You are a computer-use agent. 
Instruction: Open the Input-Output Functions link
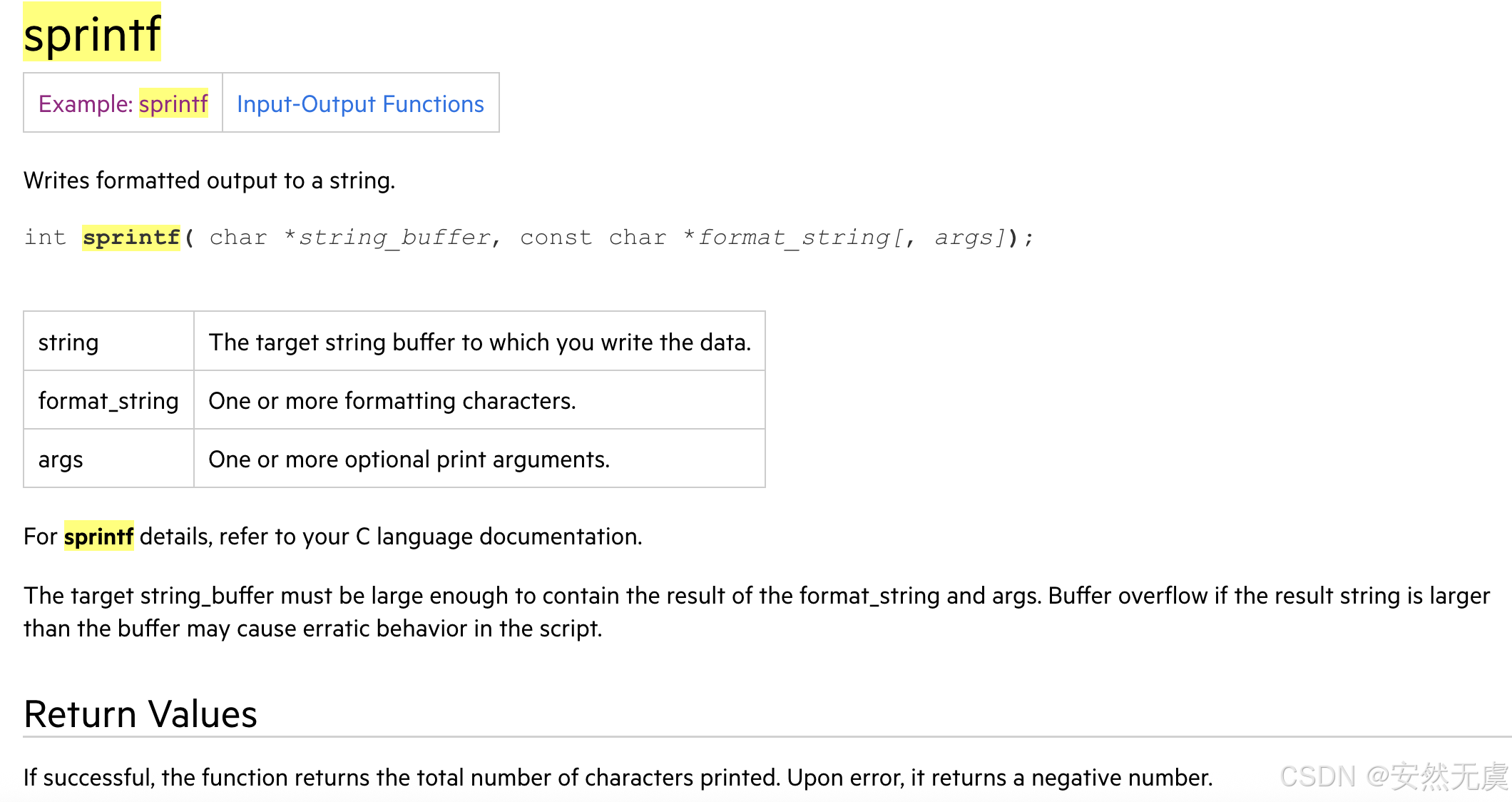pos(360,104)
